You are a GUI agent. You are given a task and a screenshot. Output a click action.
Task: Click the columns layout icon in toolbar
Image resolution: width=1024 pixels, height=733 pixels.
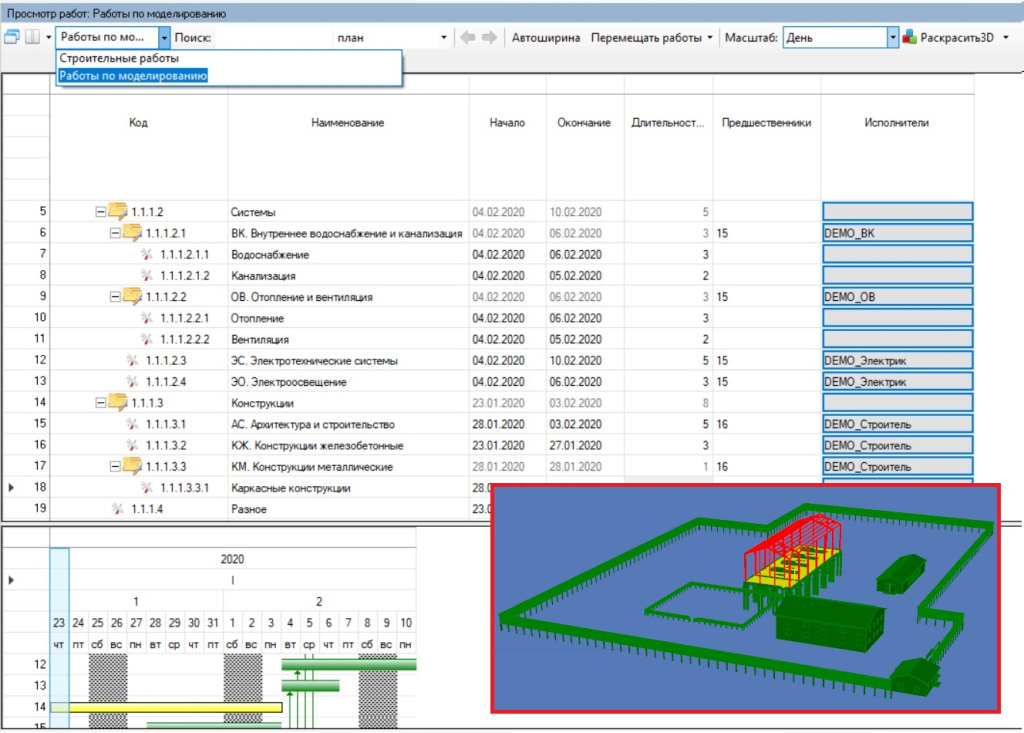[x=31, y=38]
